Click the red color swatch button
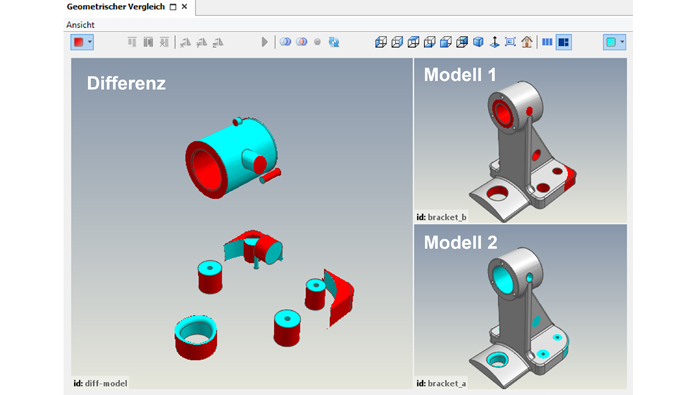 point(79,42)
